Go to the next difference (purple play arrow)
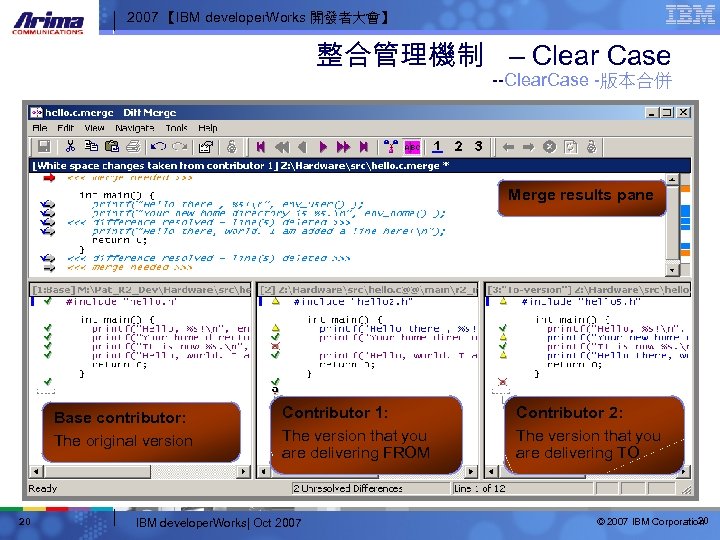 click(323, 147)
